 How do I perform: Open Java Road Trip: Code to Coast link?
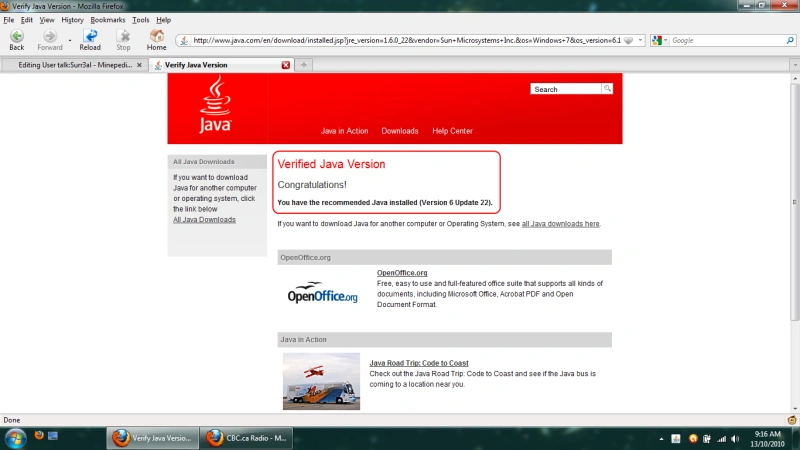tap(419, 363)
